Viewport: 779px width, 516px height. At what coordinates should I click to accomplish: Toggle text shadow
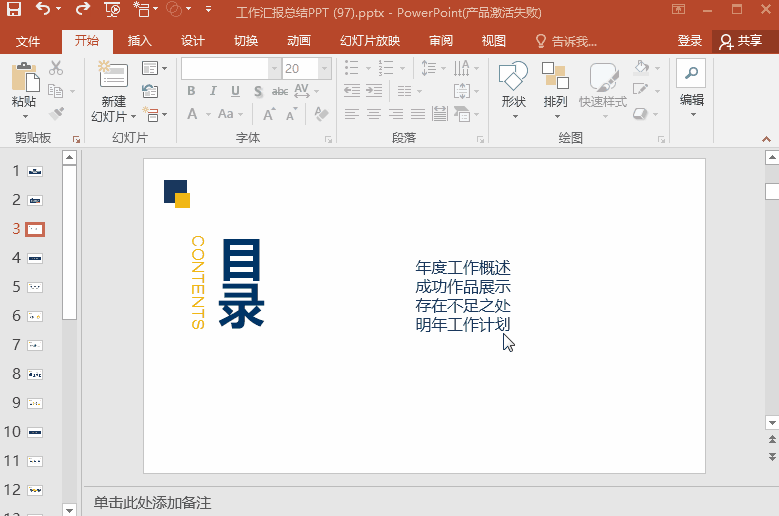click(258, 91)
